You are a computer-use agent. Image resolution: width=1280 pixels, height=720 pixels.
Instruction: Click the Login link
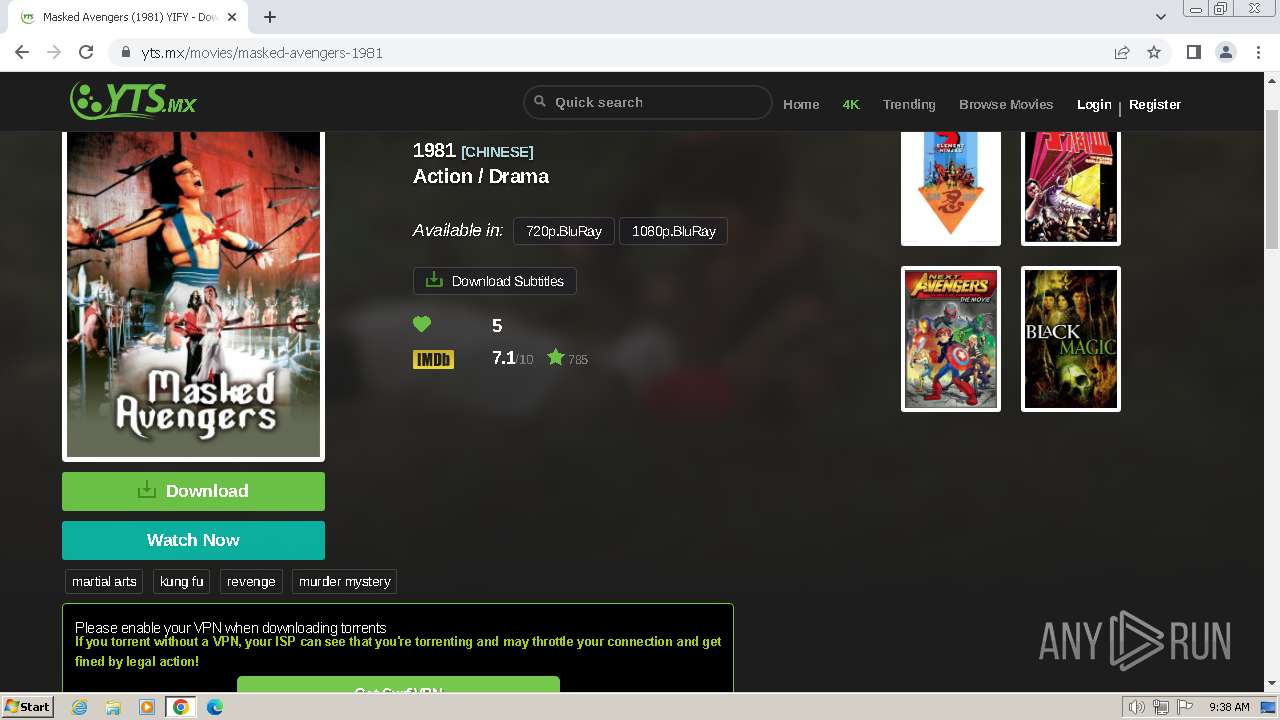tap(1094, 104)
